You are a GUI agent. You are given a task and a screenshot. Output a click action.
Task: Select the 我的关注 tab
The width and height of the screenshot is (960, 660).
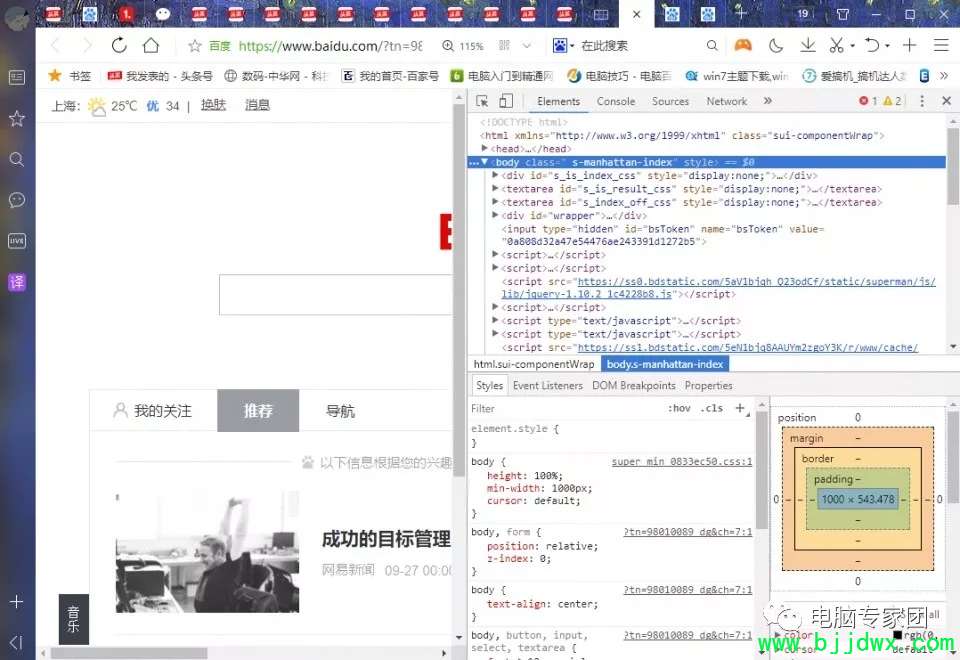click(153, 411)
